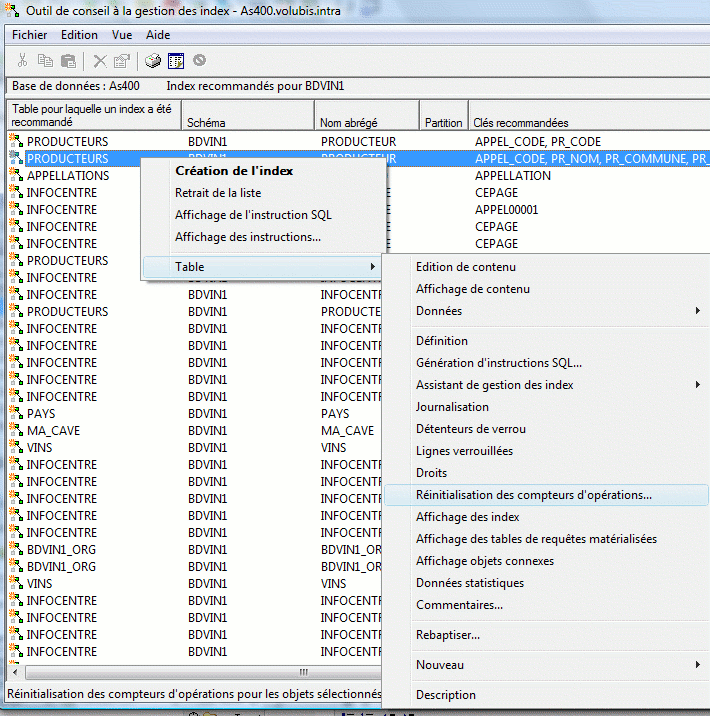This screenshot has width=710, height=716.
Task: Open Description at menu bottom
Action: point(546,695)
